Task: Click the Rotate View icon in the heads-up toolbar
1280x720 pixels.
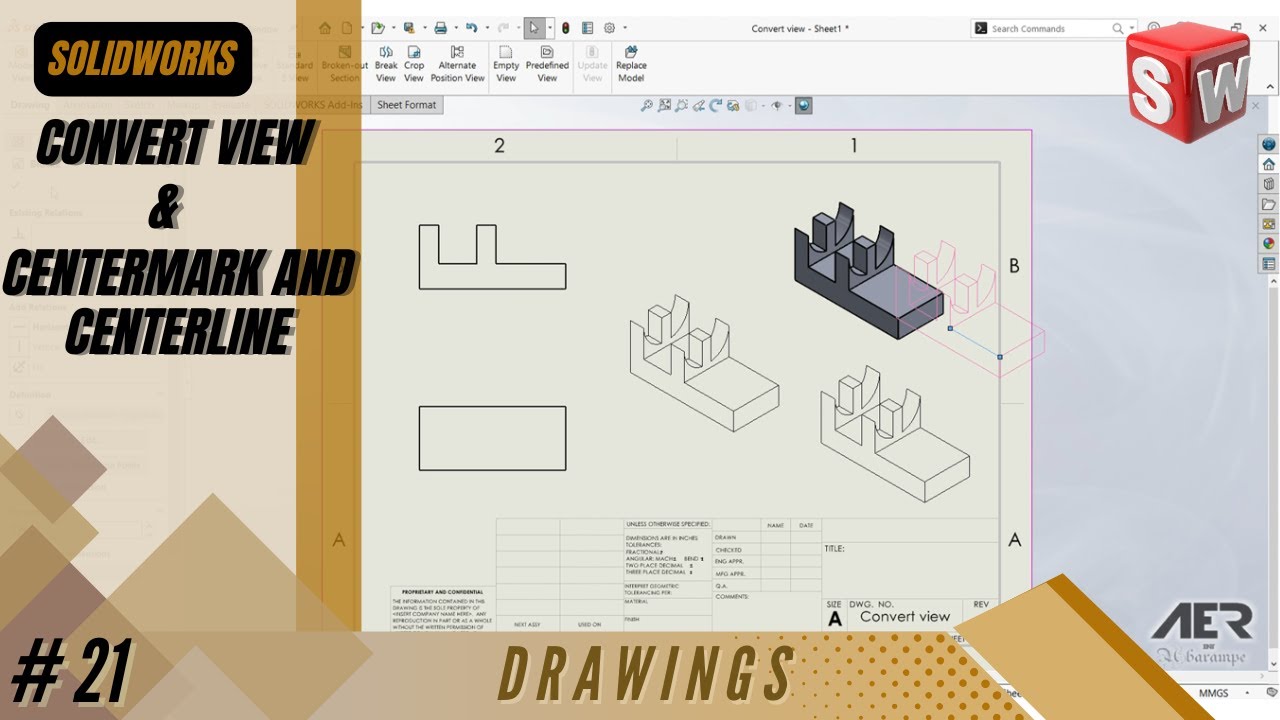Action: (716, 105)
